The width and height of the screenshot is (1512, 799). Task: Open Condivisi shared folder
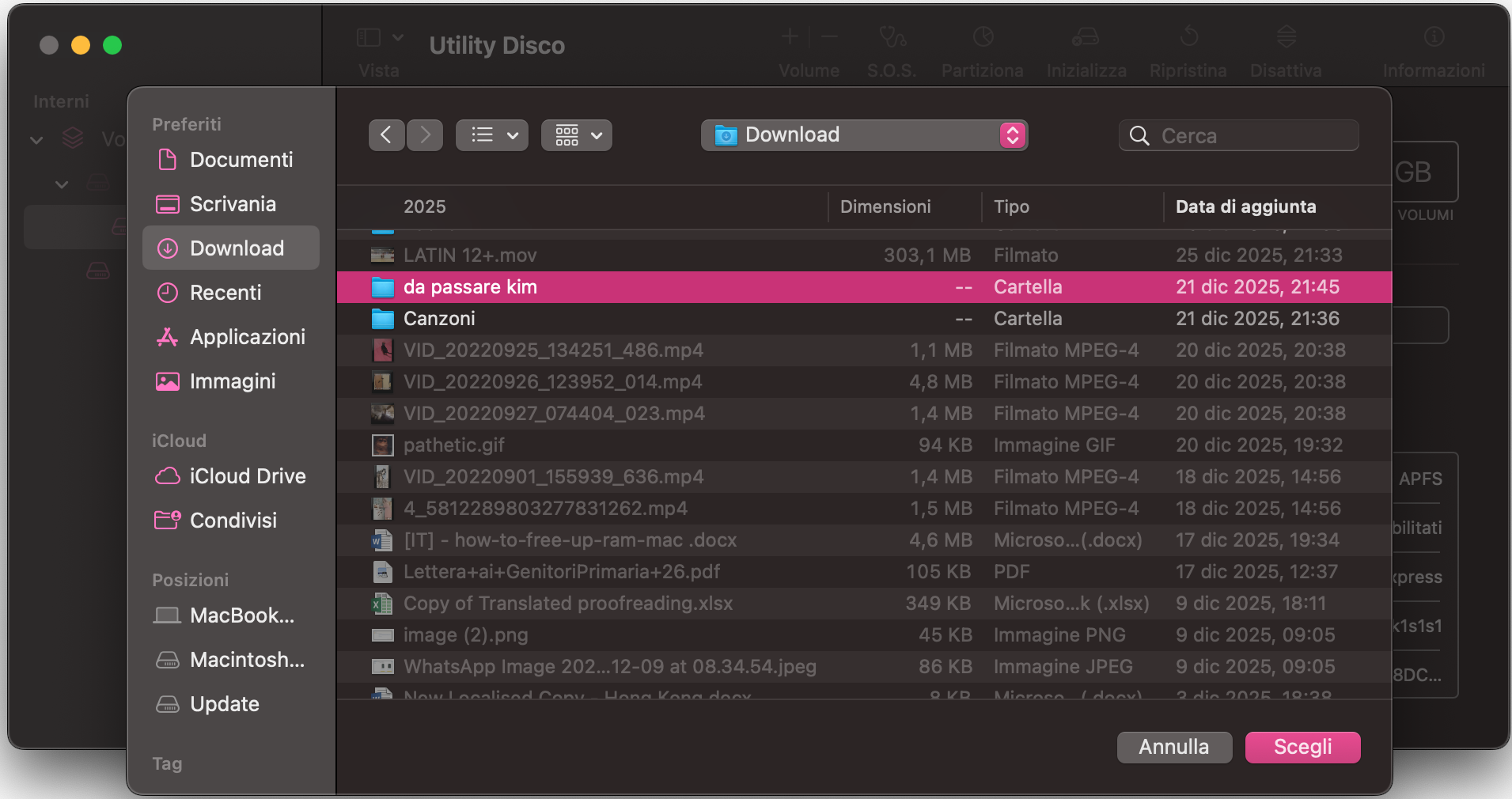(230, 521)
